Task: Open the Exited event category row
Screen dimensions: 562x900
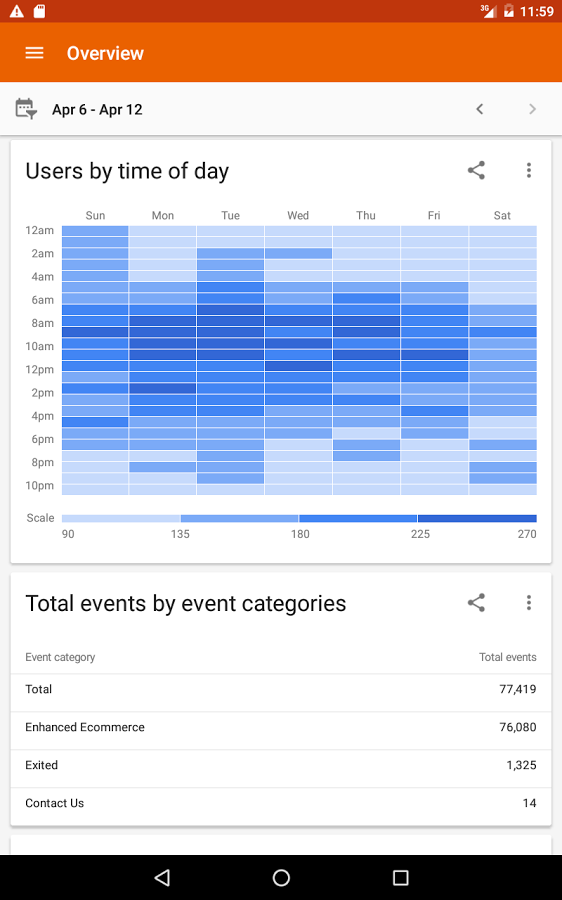Action: 281,765
